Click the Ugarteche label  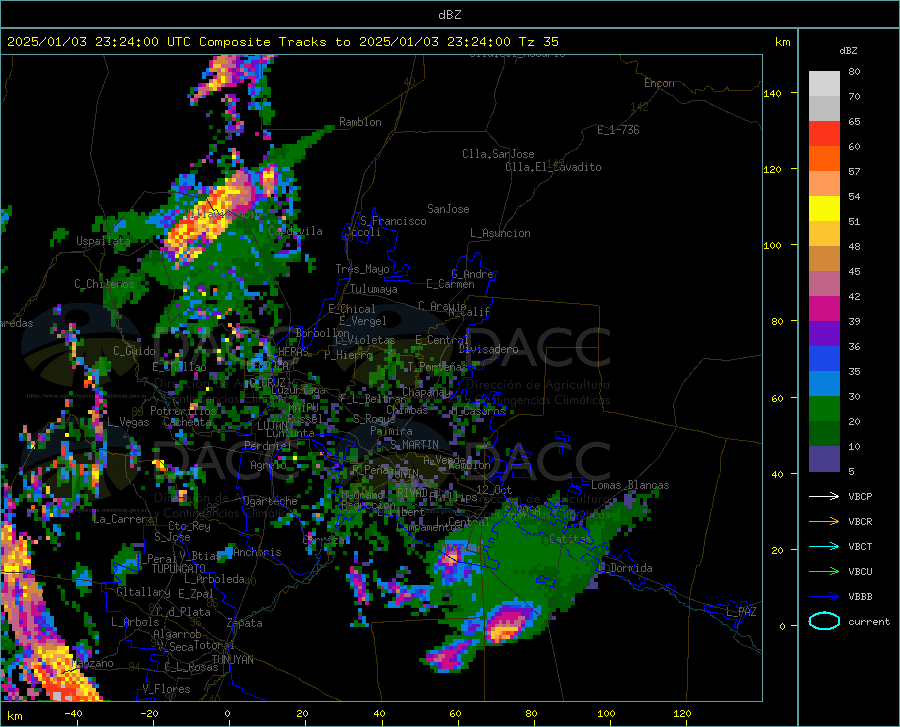tap(270, 501)
